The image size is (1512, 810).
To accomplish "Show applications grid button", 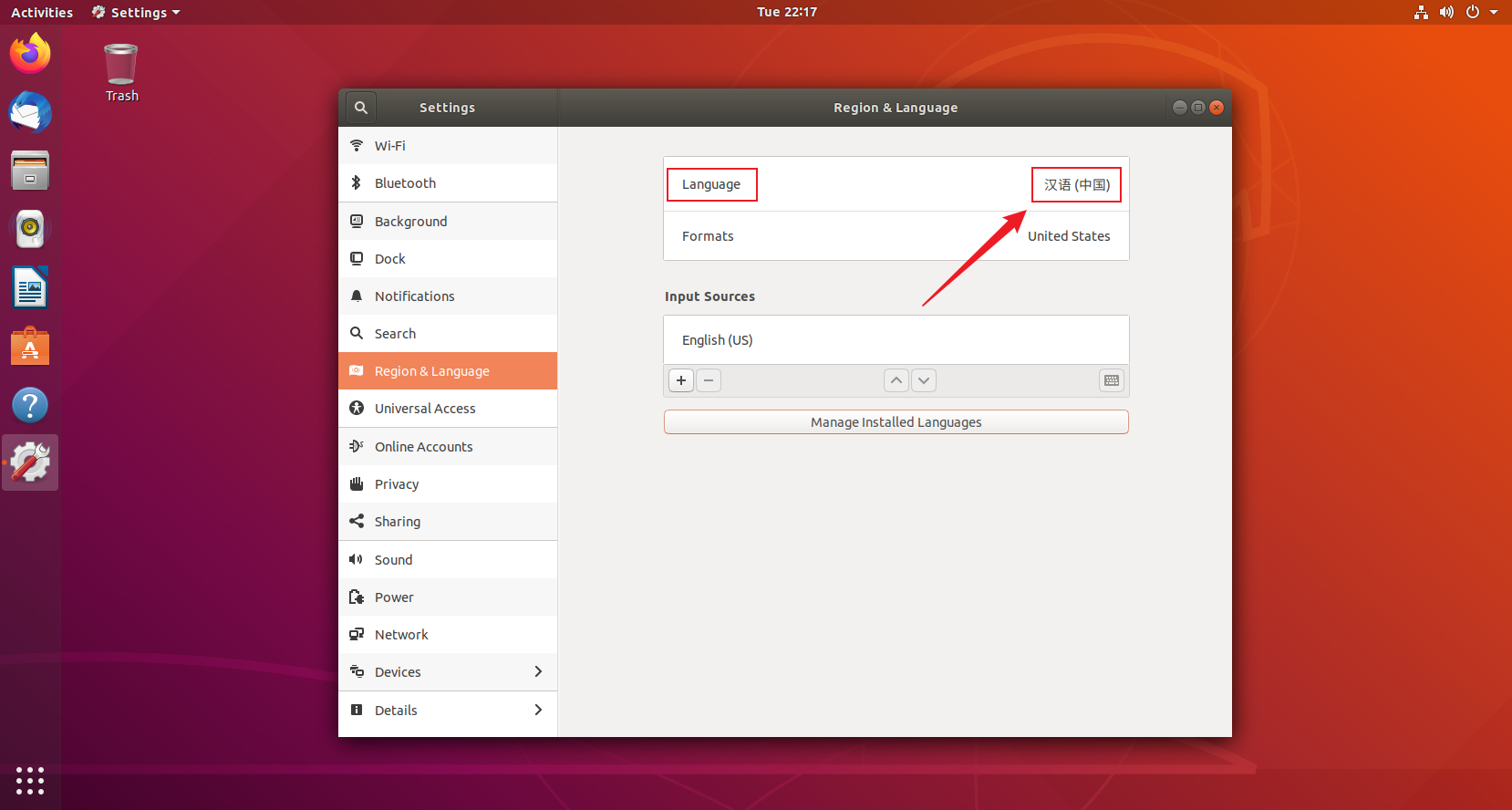I will click(30, 781).
